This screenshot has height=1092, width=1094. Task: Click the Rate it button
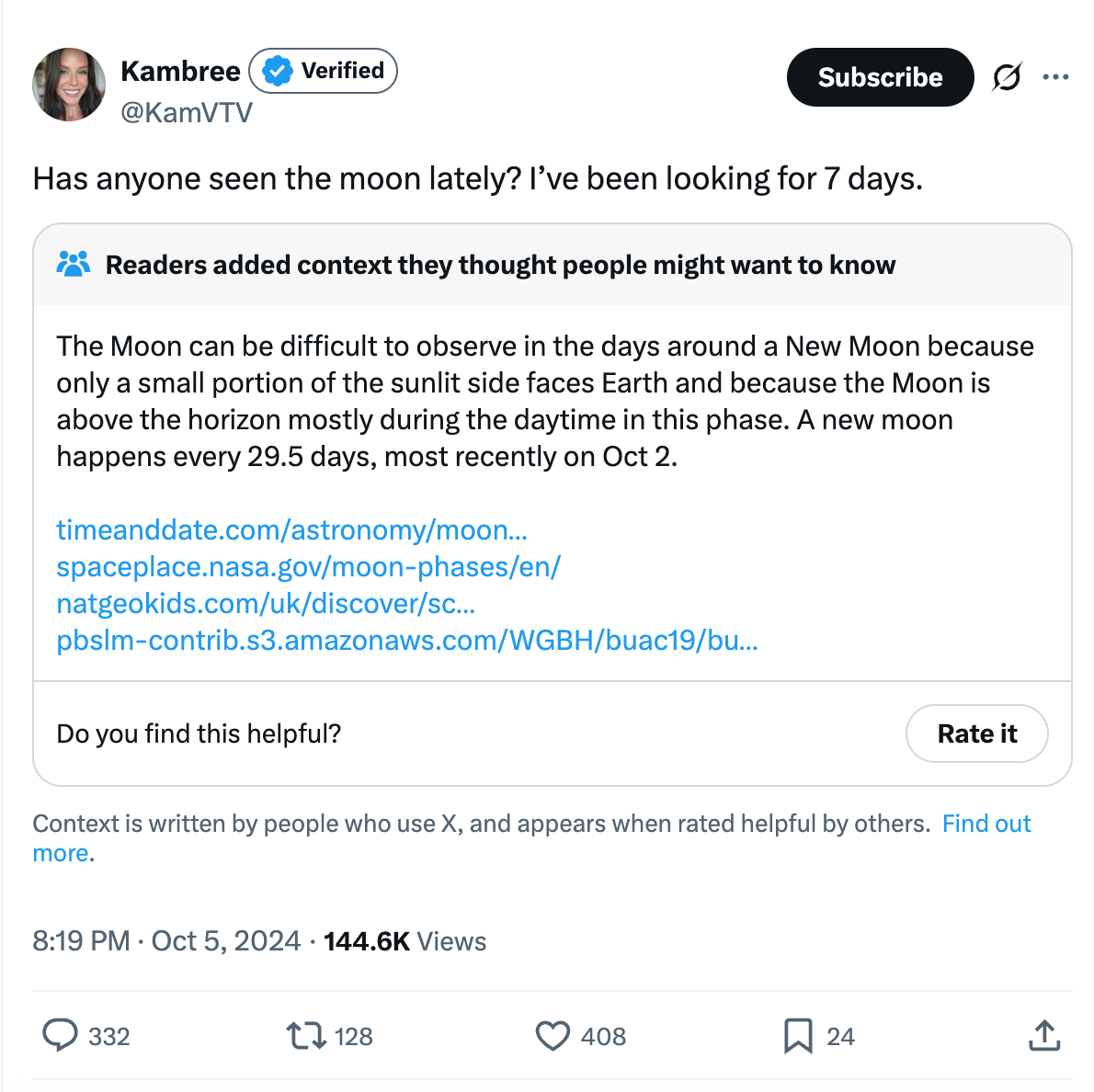976,734
